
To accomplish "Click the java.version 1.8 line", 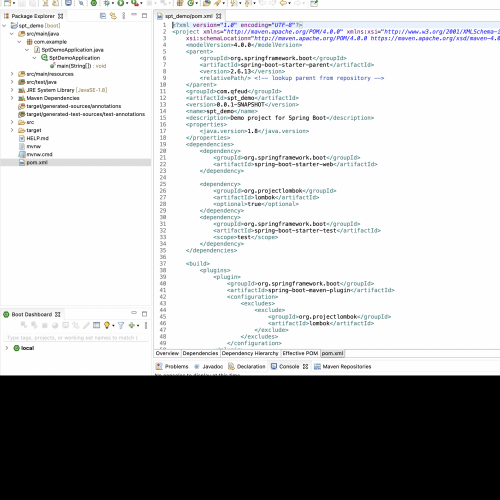I will point(254,131).
